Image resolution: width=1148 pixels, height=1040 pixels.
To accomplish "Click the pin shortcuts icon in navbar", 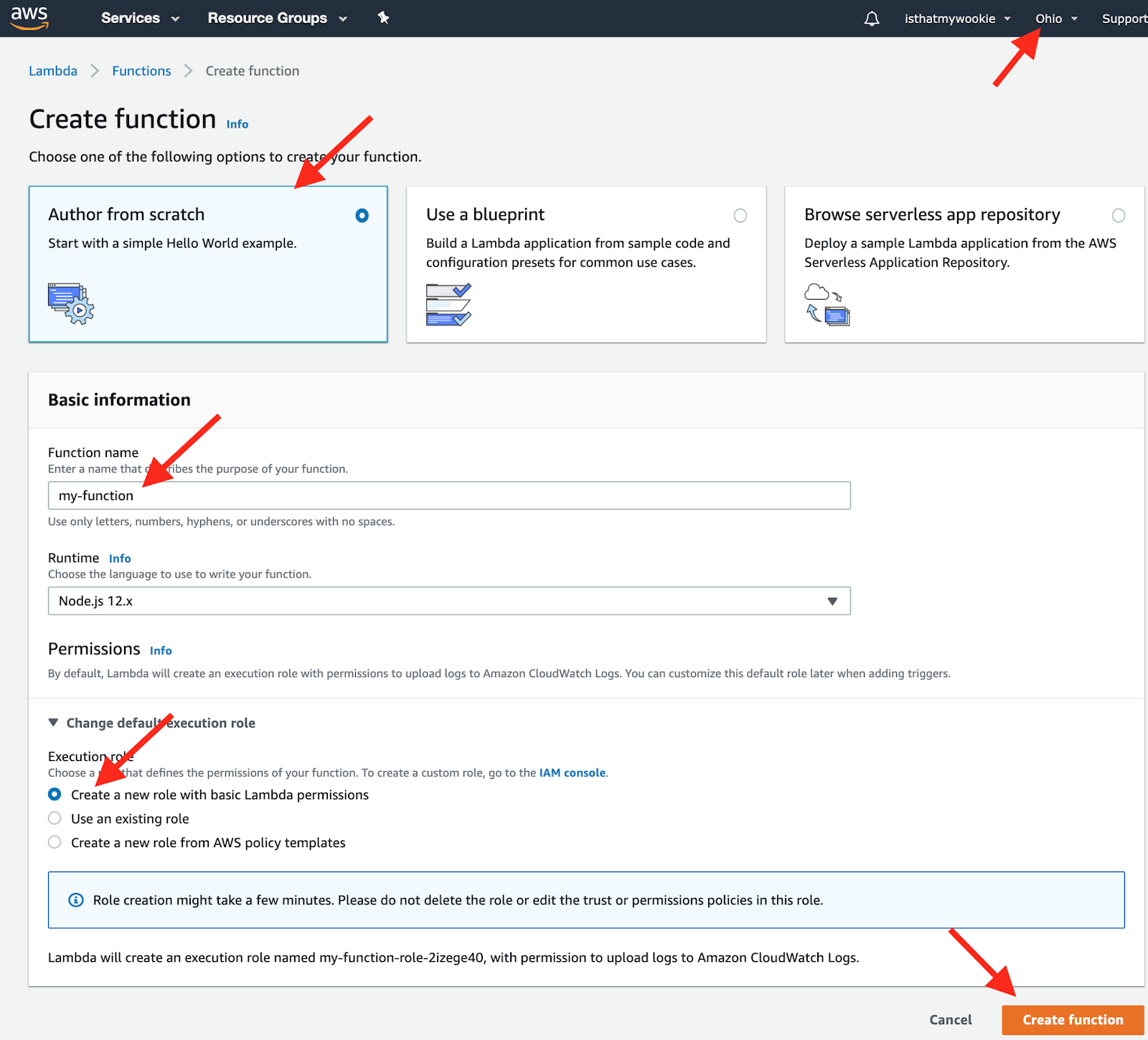I will point(384,18).
